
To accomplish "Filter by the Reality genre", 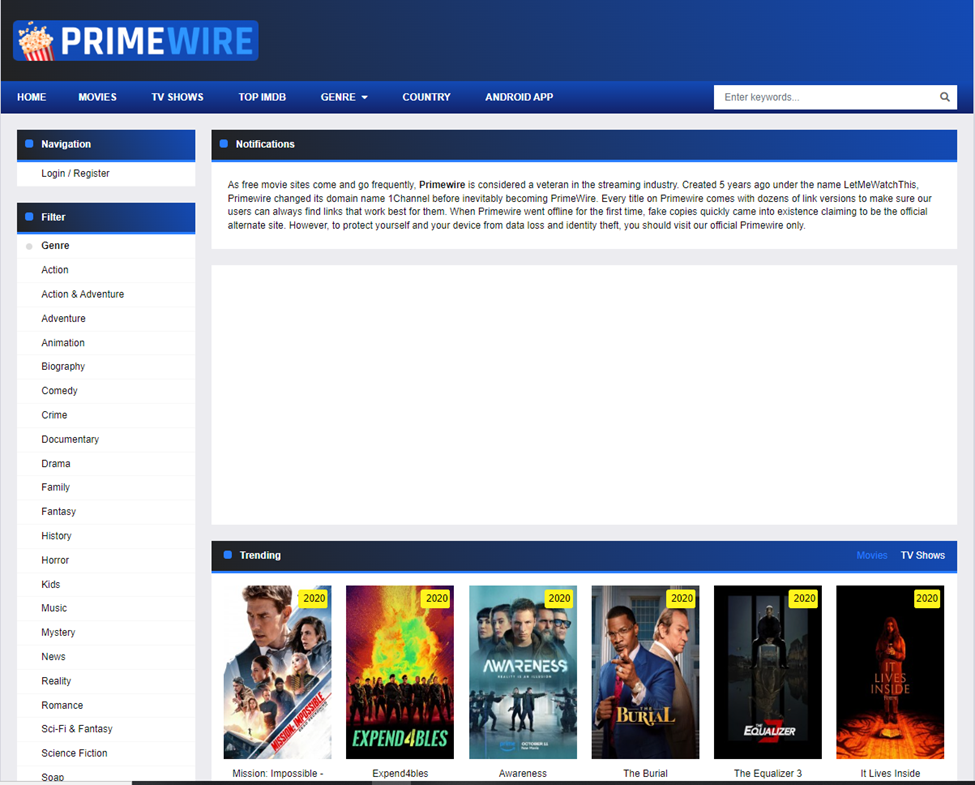I will (x=56, y=681).
